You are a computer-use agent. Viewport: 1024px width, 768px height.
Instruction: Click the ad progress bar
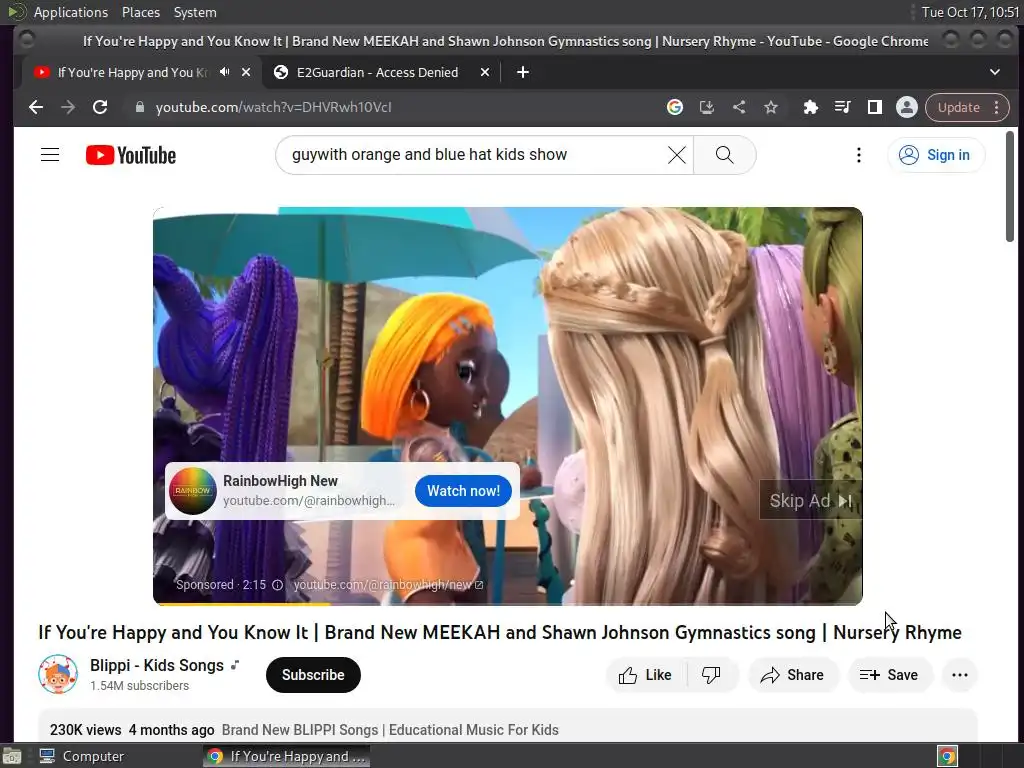point(507,604)
